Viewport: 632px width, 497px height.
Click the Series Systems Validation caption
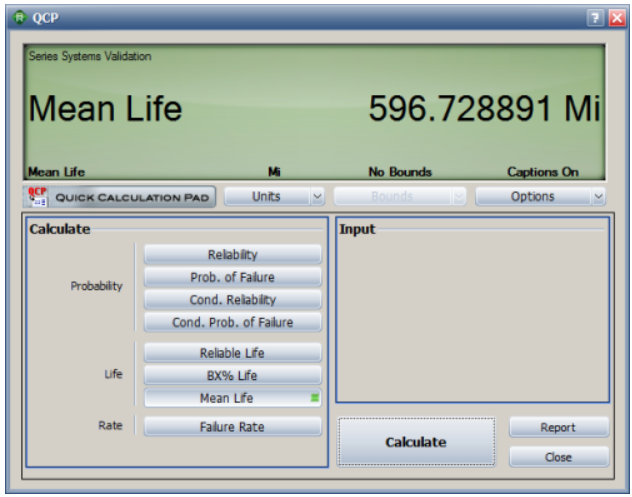point(90,56)
